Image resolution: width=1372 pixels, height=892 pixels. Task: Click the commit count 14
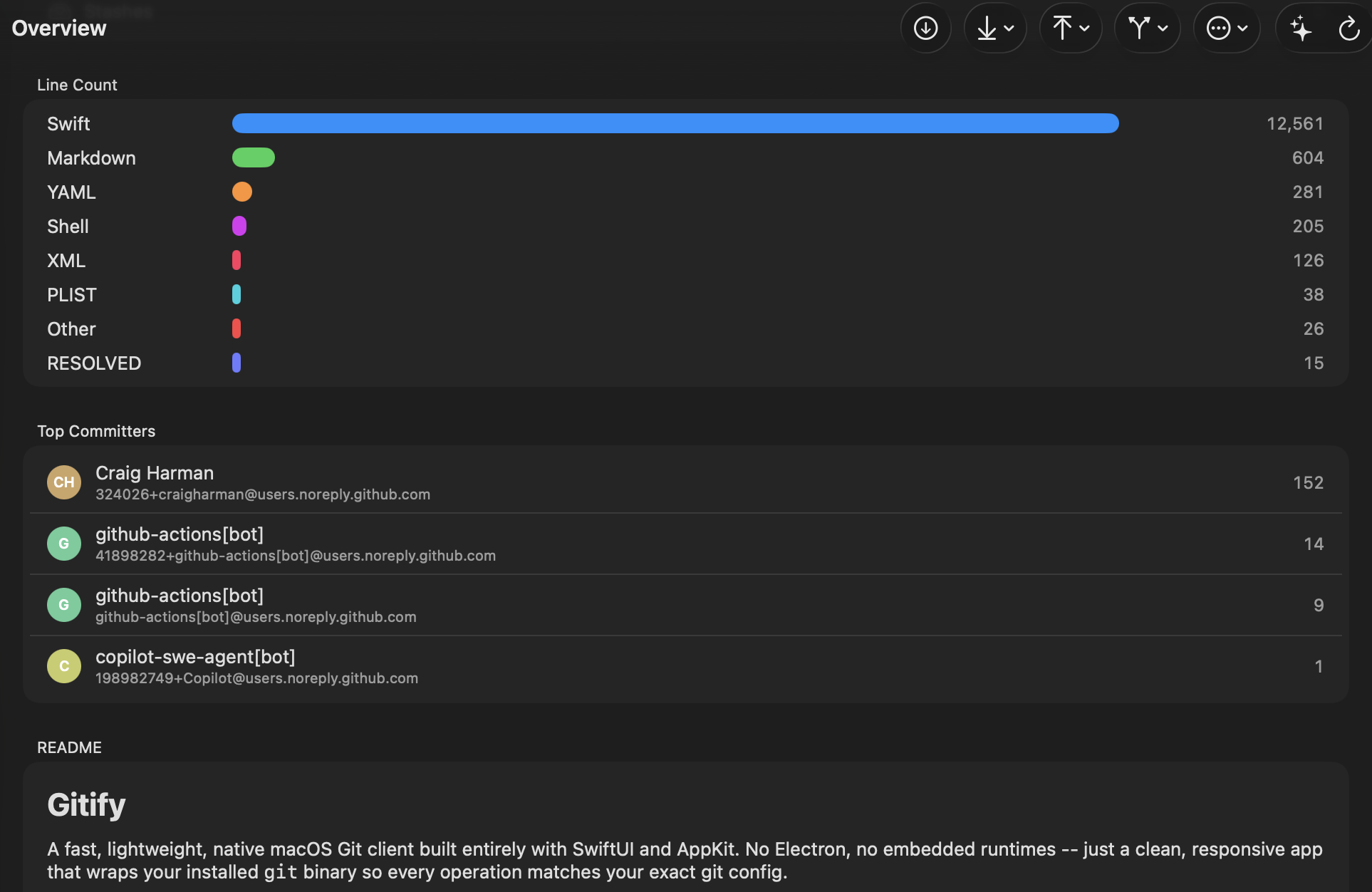click(1314, 544)
